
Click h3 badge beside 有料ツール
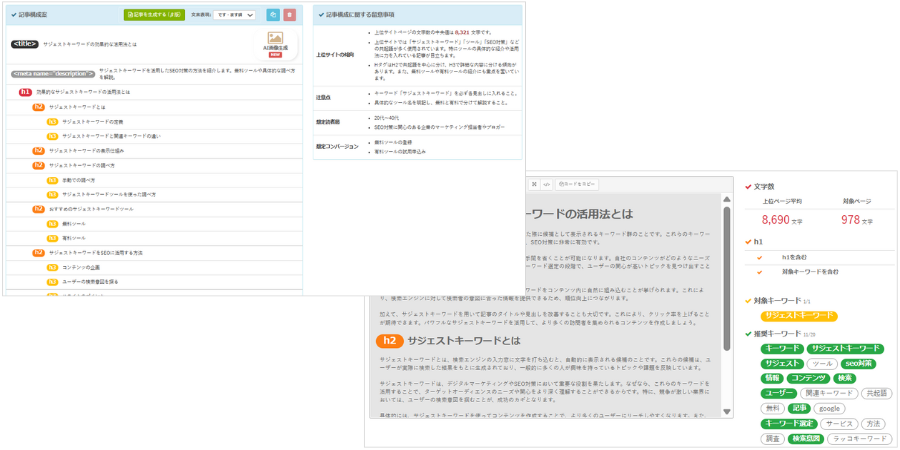[x=52, y=238]
